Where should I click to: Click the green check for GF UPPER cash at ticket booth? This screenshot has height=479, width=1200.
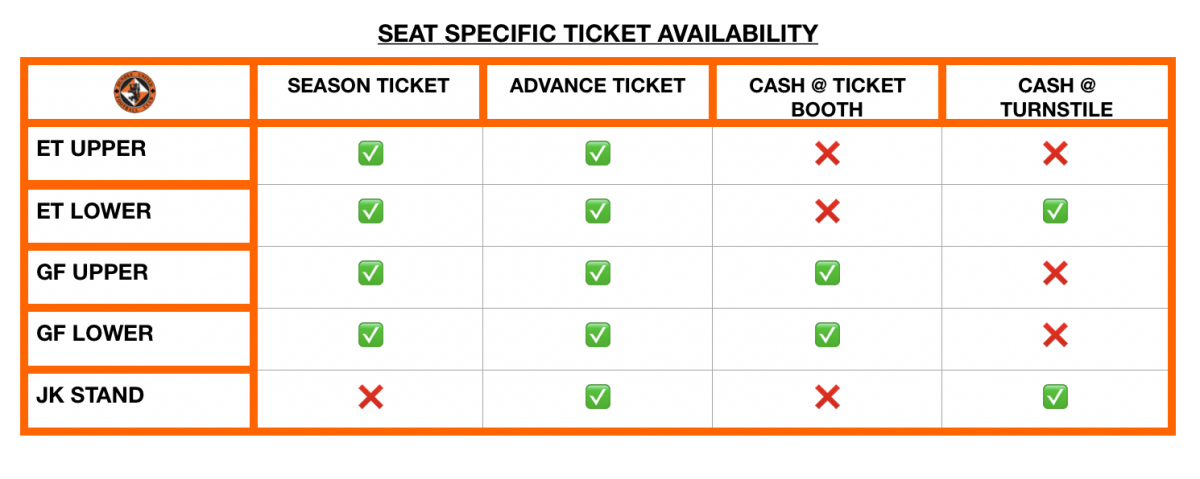tap(827, 273)
